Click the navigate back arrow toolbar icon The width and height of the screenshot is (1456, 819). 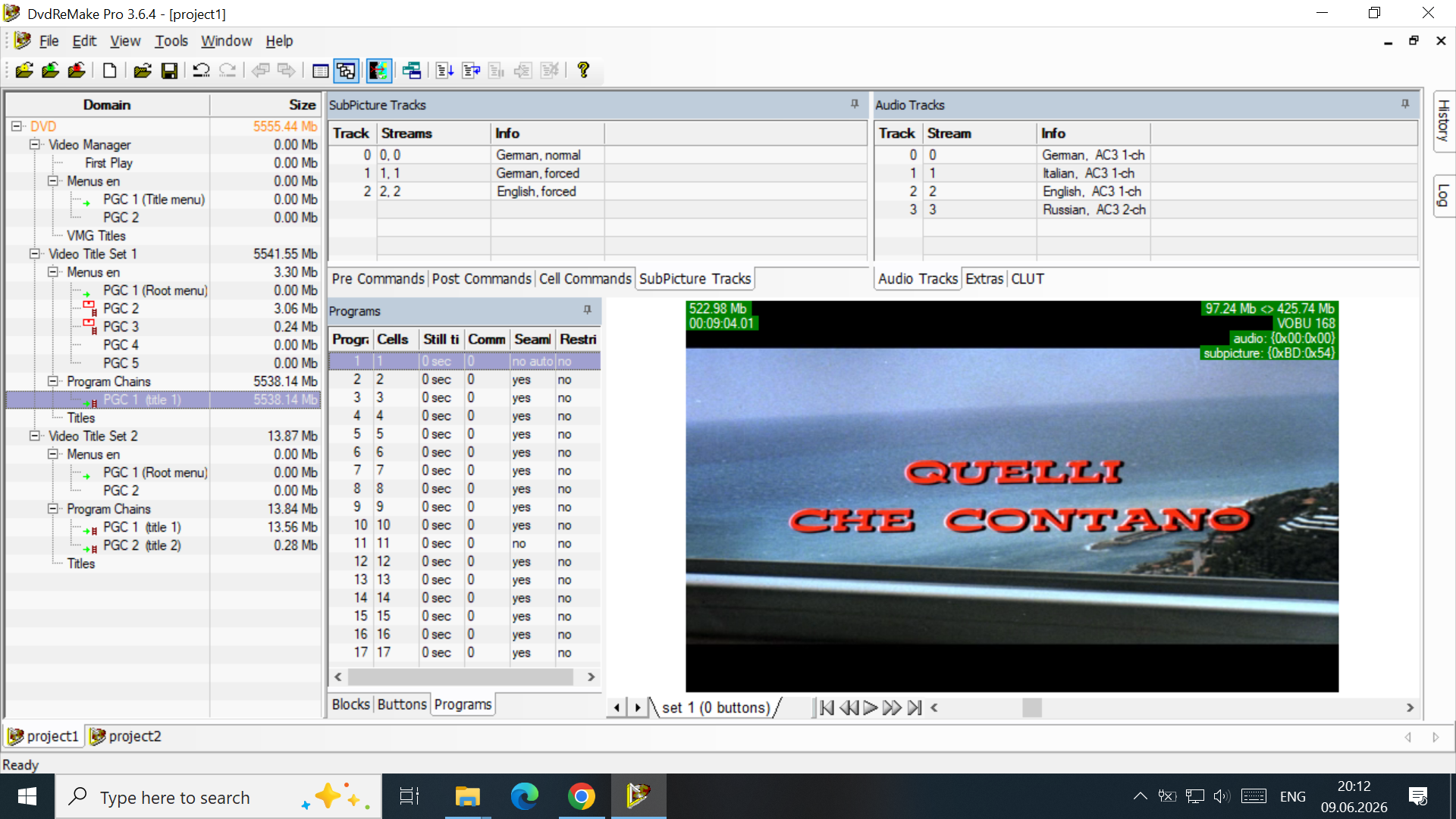click(260, 71)
